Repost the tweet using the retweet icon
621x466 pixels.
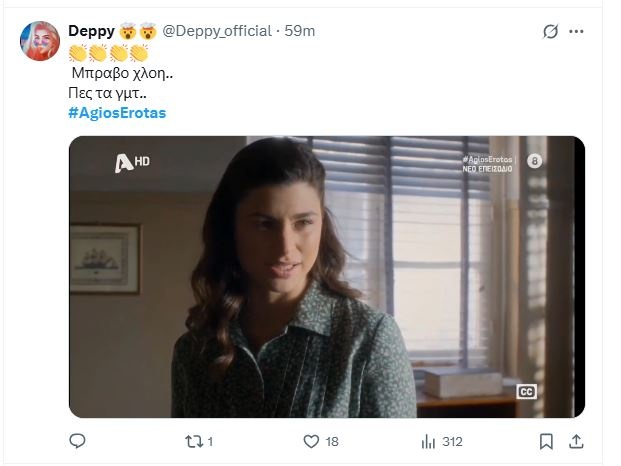(x=194, y=441)
